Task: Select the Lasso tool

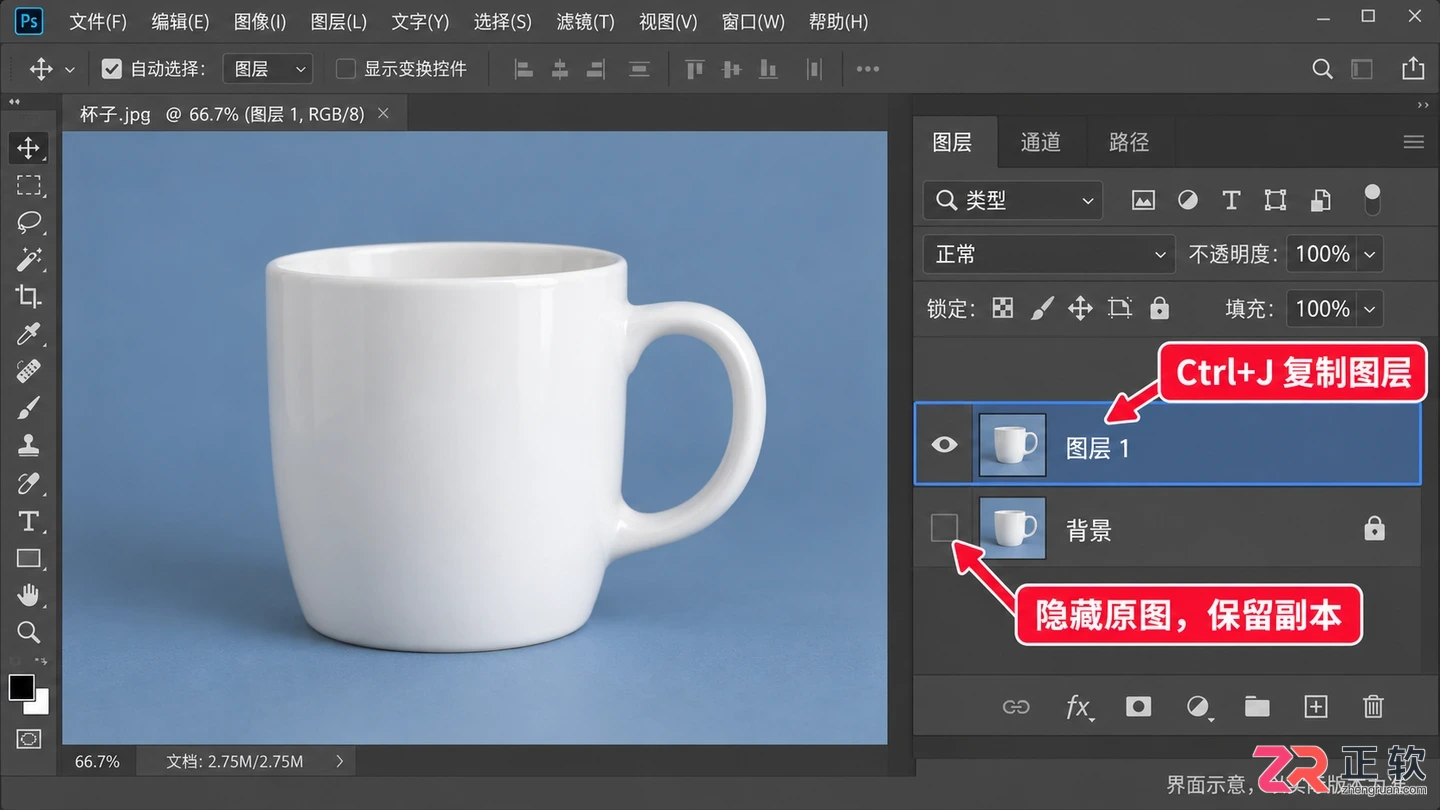Action: coord(28,222)
